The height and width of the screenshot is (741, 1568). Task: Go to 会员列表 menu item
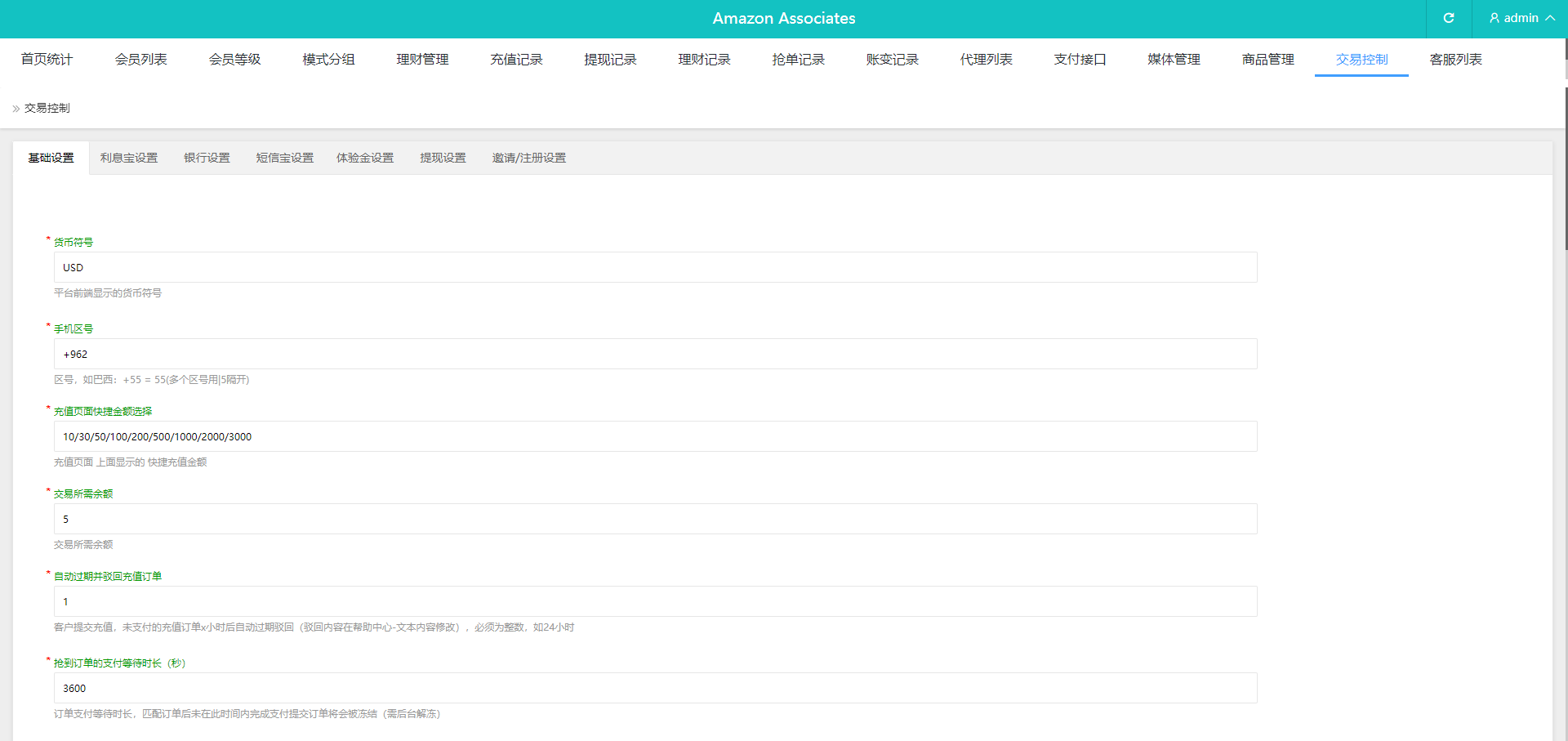140,60
